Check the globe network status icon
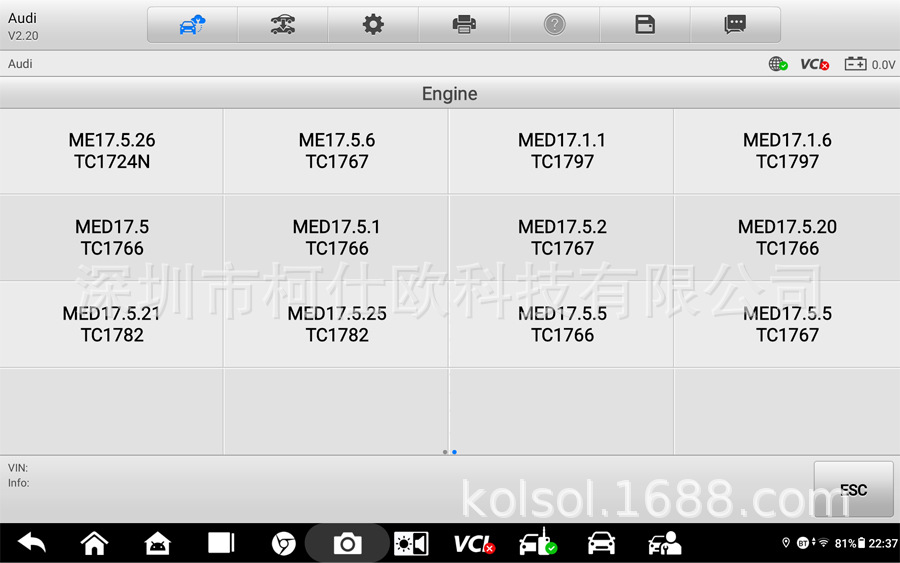This screenshot has height=563, width=900. (x=778, y=64)
